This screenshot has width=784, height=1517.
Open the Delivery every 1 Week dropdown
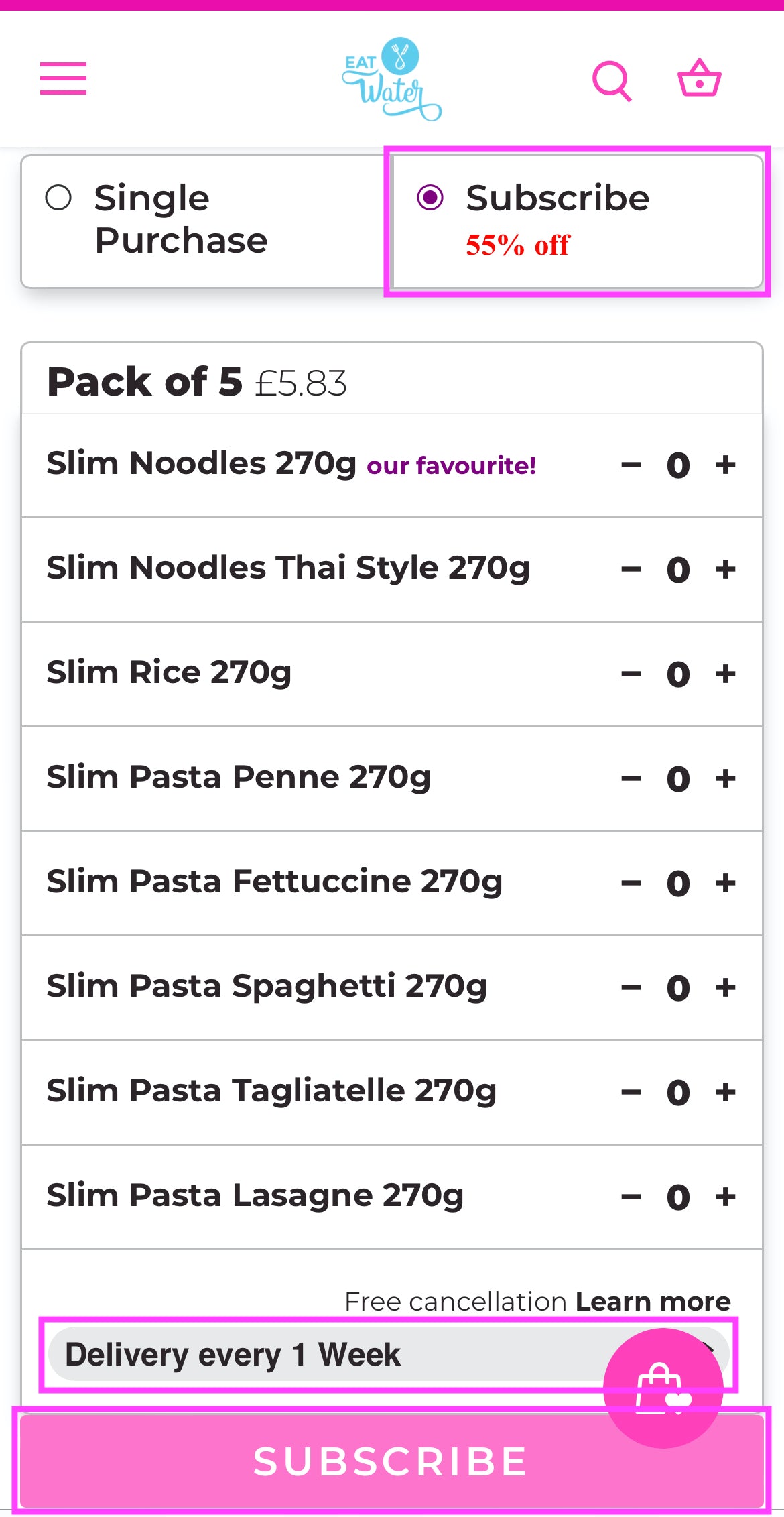pyautogui.click(x=322, y=1355)
